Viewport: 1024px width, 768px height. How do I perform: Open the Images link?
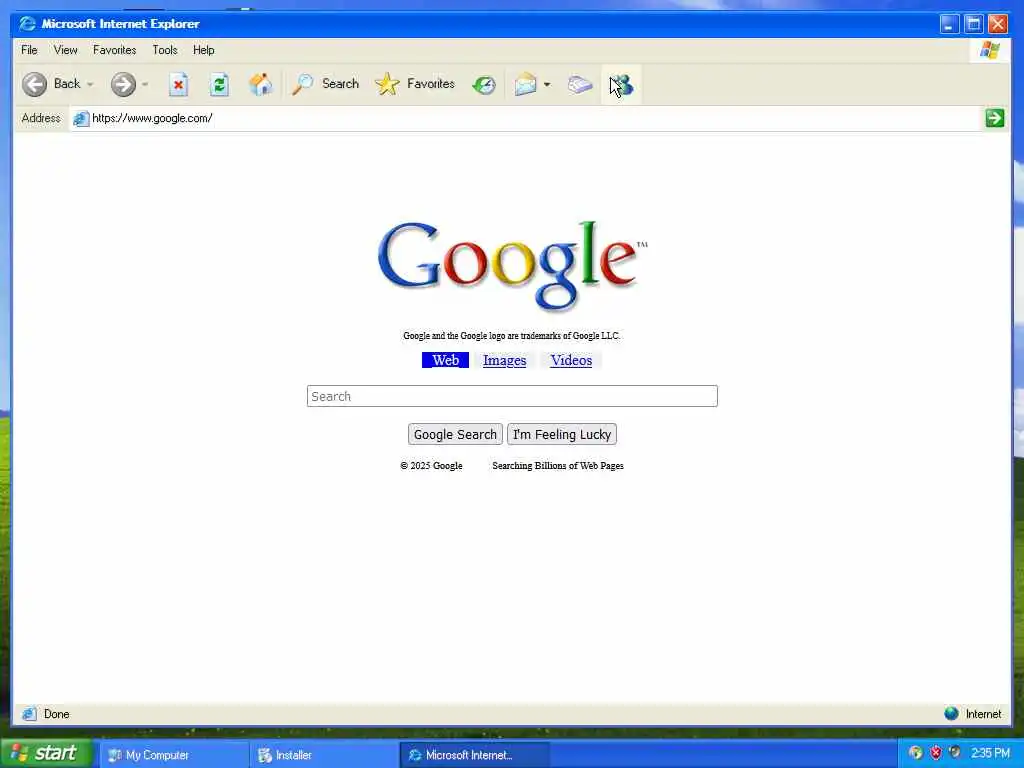click(x=504, y=360)
